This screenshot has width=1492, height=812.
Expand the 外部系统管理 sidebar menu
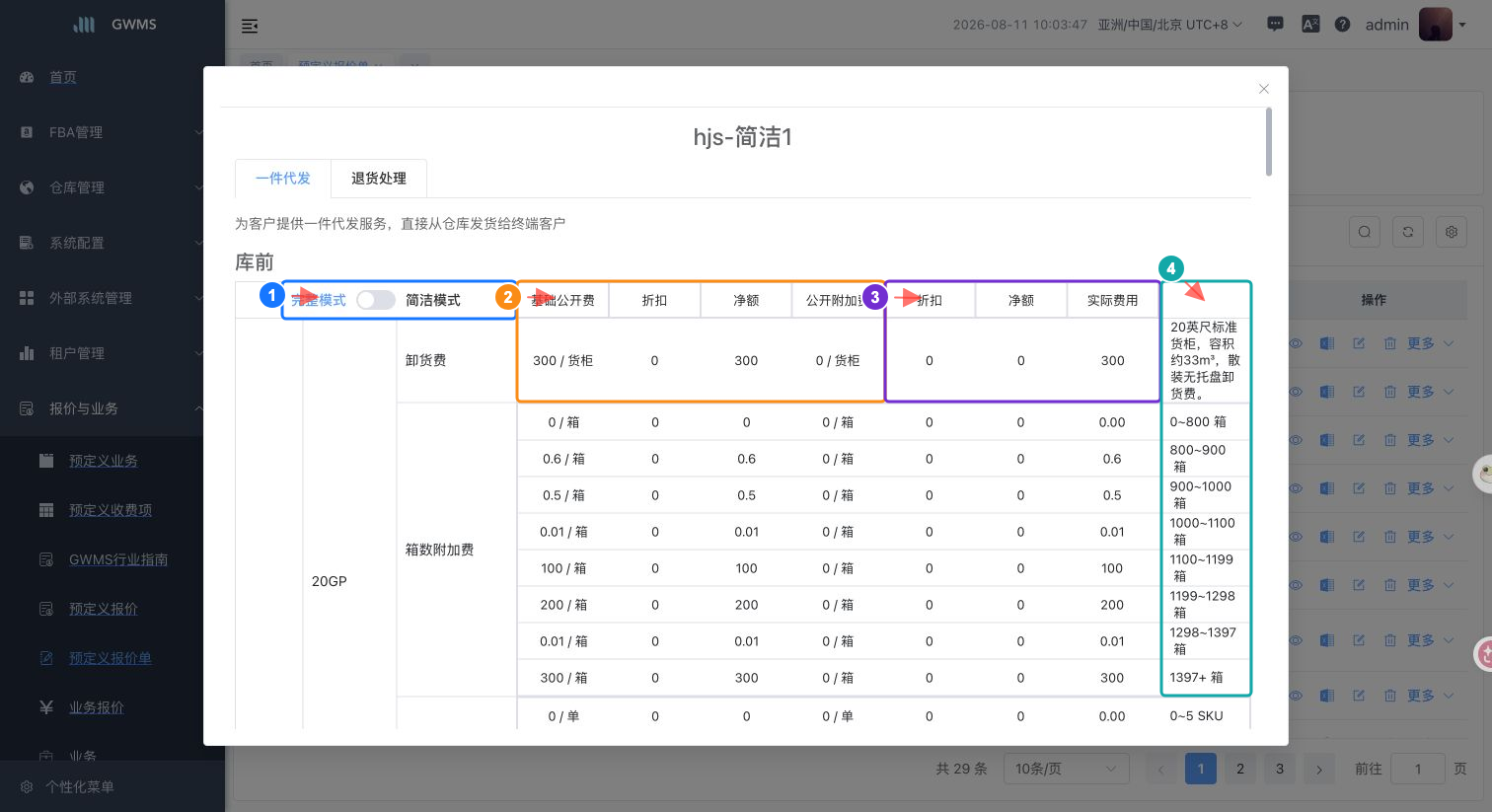click(112, 298)
